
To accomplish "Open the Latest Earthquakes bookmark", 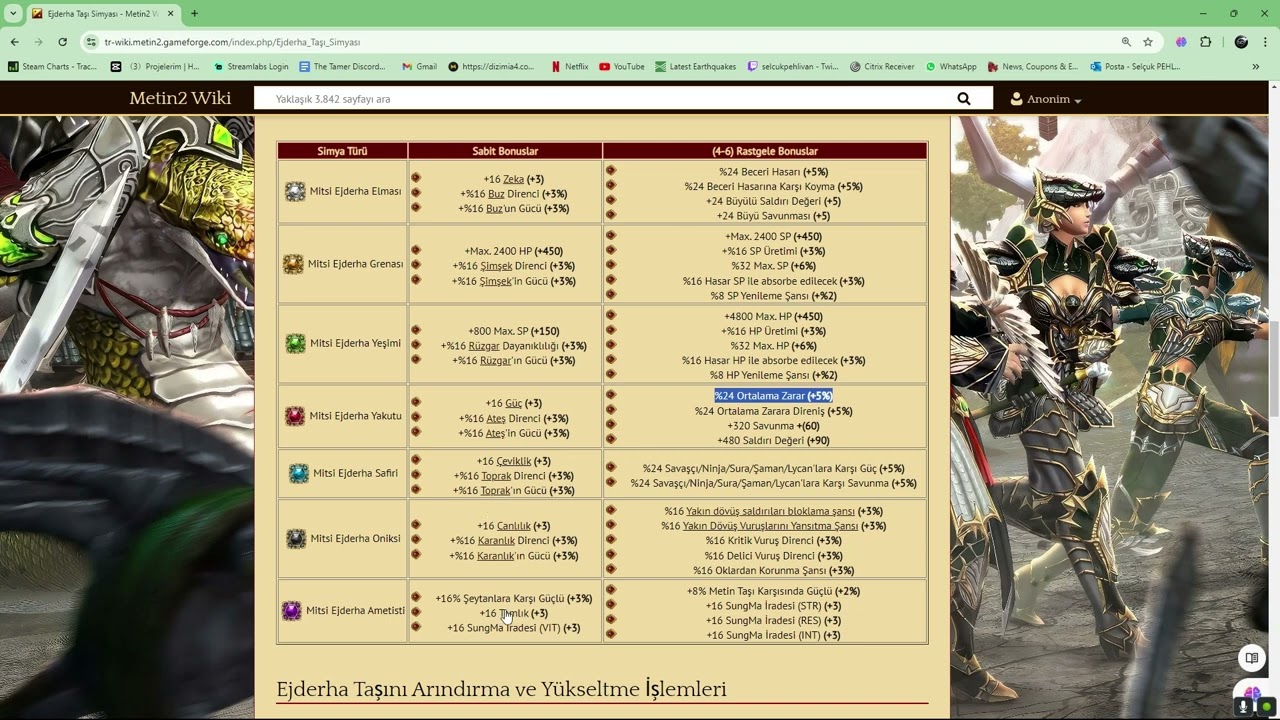I will [695, 67].
